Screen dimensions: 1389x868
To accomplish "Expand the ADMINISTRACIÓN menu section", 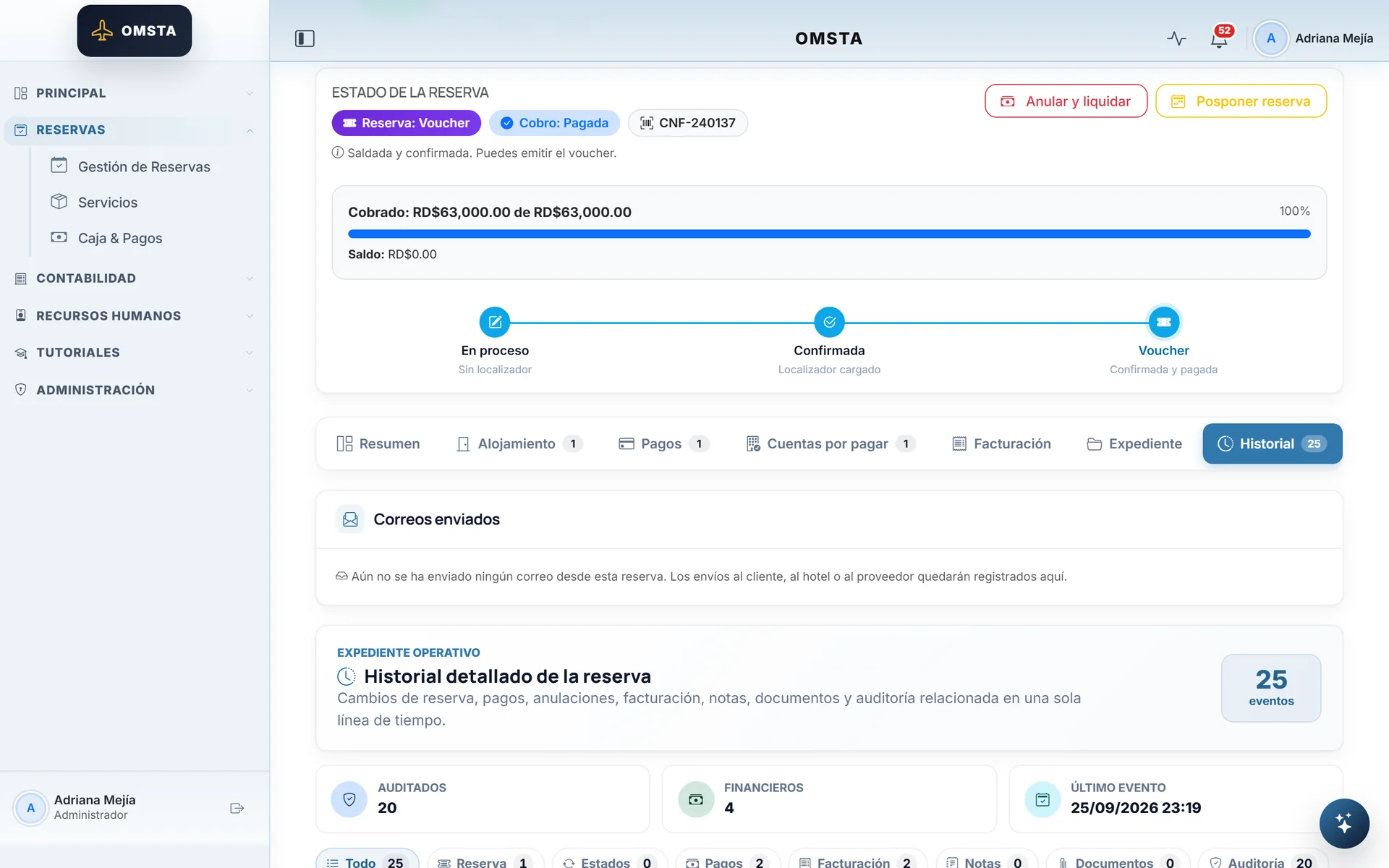I will tap(135, 390).
